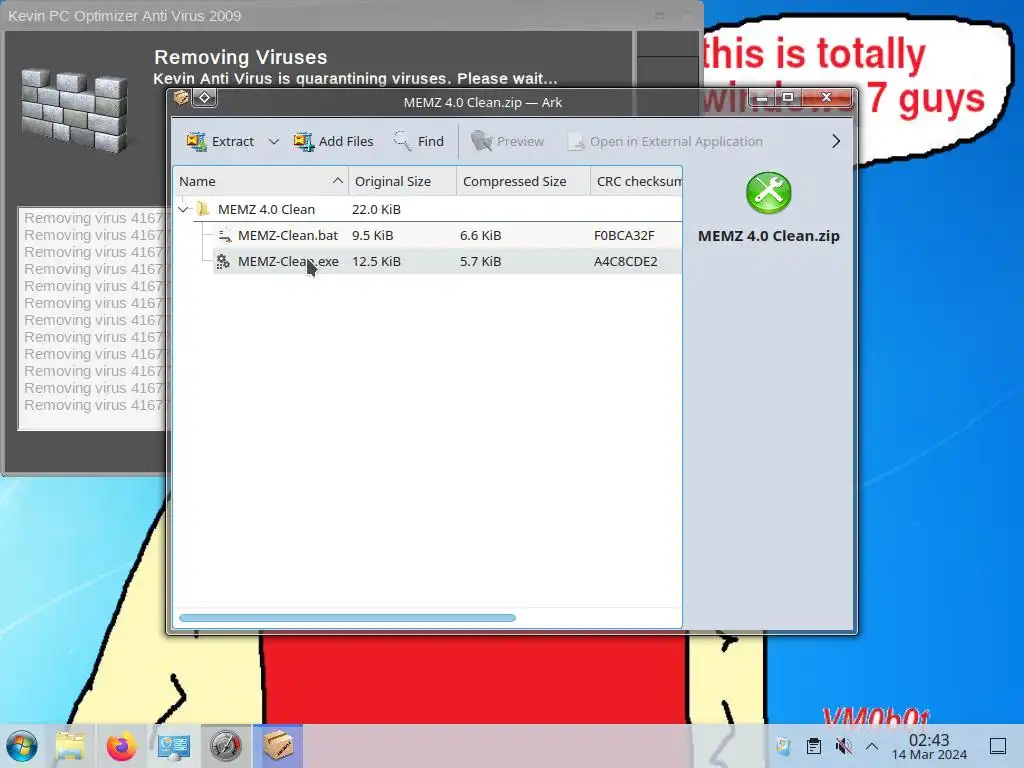
Task: Click the Ark package taskbar icon
Action: [x=278, y=746]
